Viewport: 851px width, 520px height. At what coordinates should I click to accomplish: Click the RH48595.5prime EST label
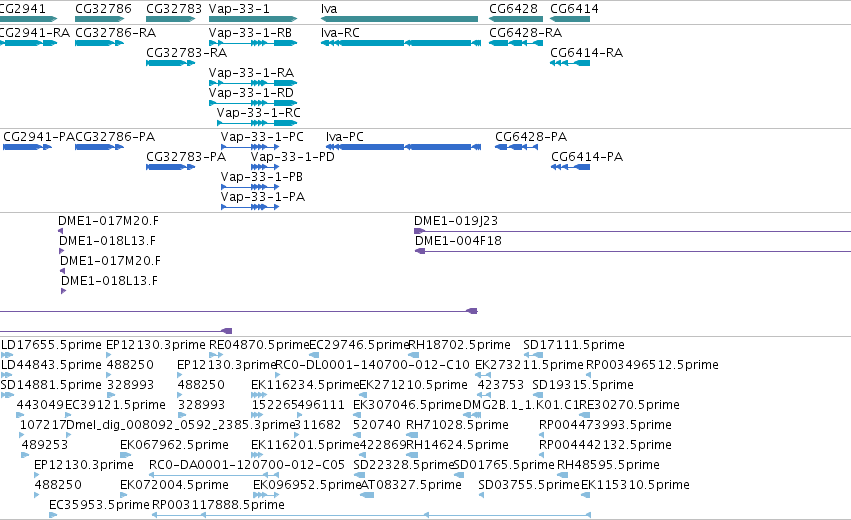608,465
